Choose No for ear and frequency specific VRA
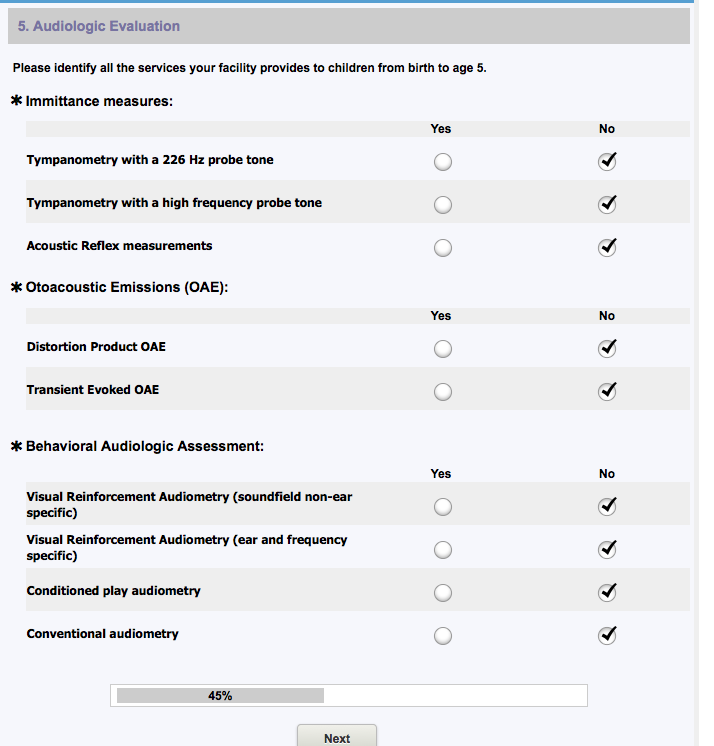The width and height of the screenshot is (714, 746). point(606,550)
